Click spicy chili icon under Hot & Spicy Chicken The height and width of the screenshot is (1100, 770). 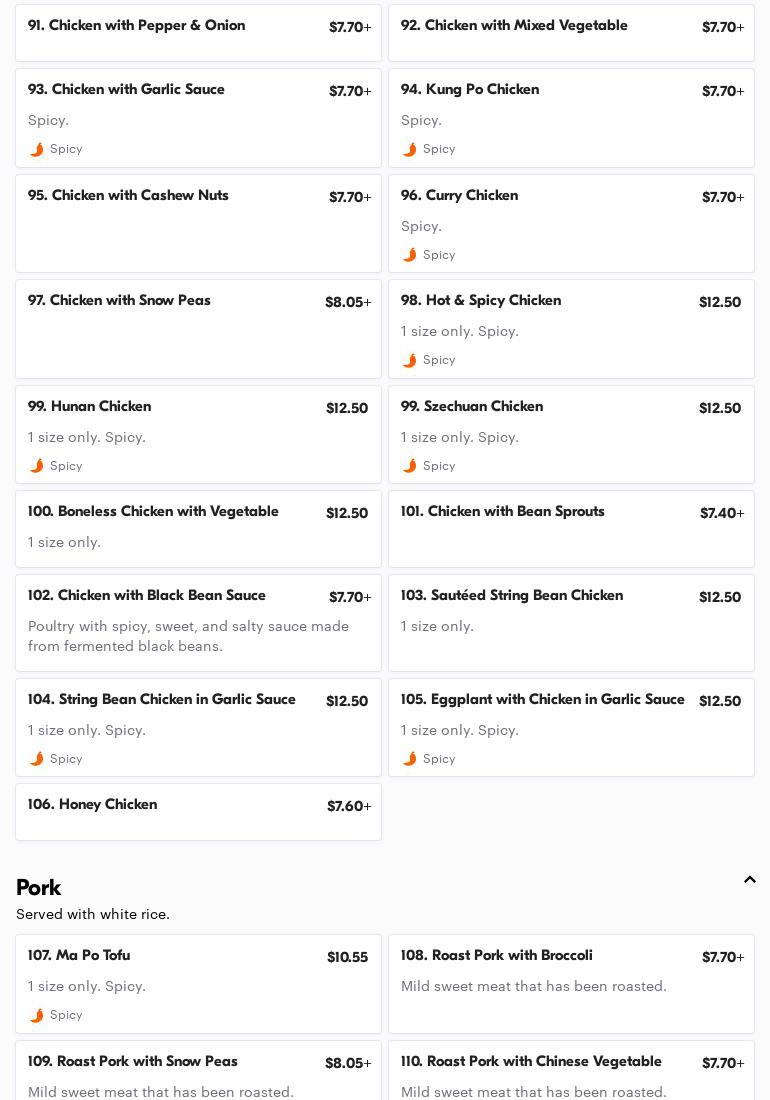point(409,360)
